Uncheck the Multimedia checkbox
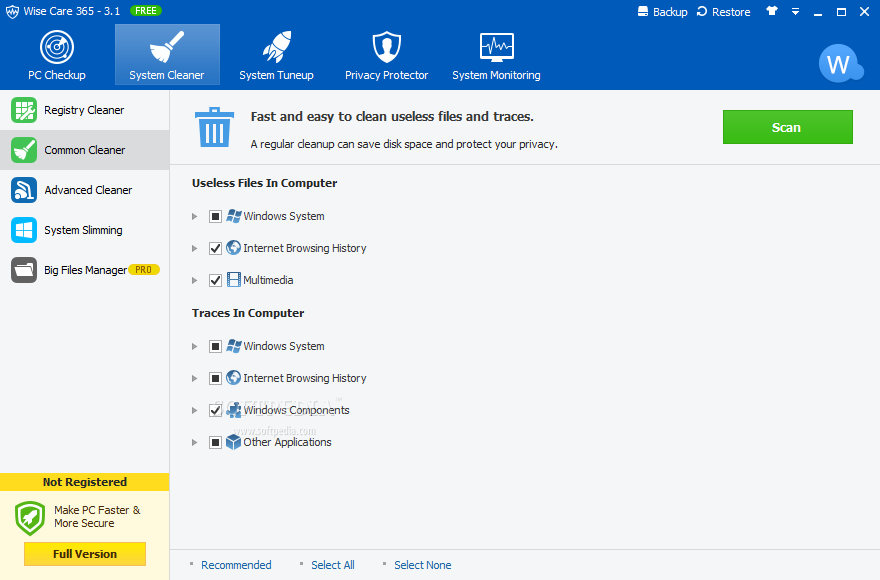 coord(216,280)
